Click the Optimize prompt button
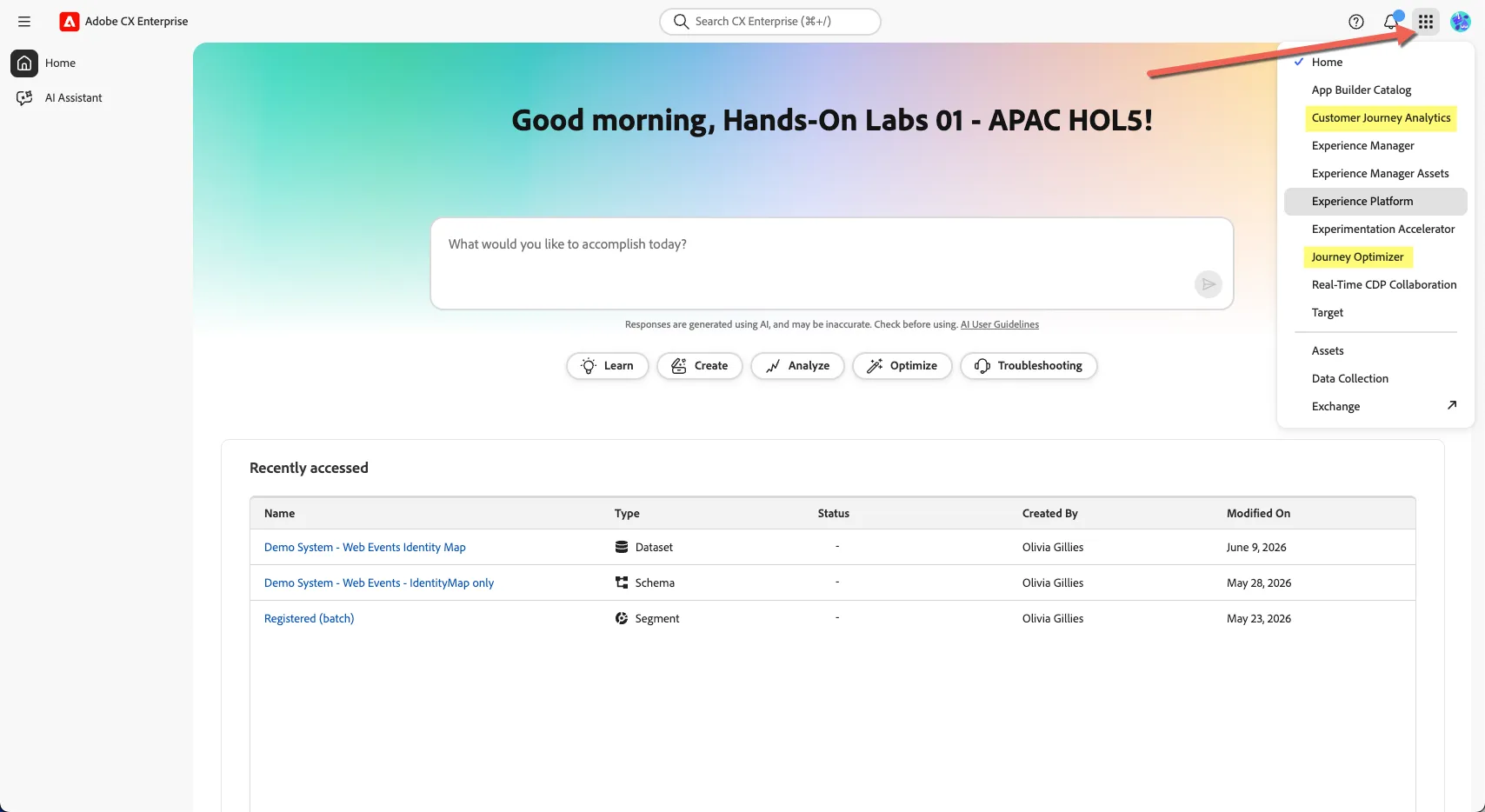 point(902,366)
